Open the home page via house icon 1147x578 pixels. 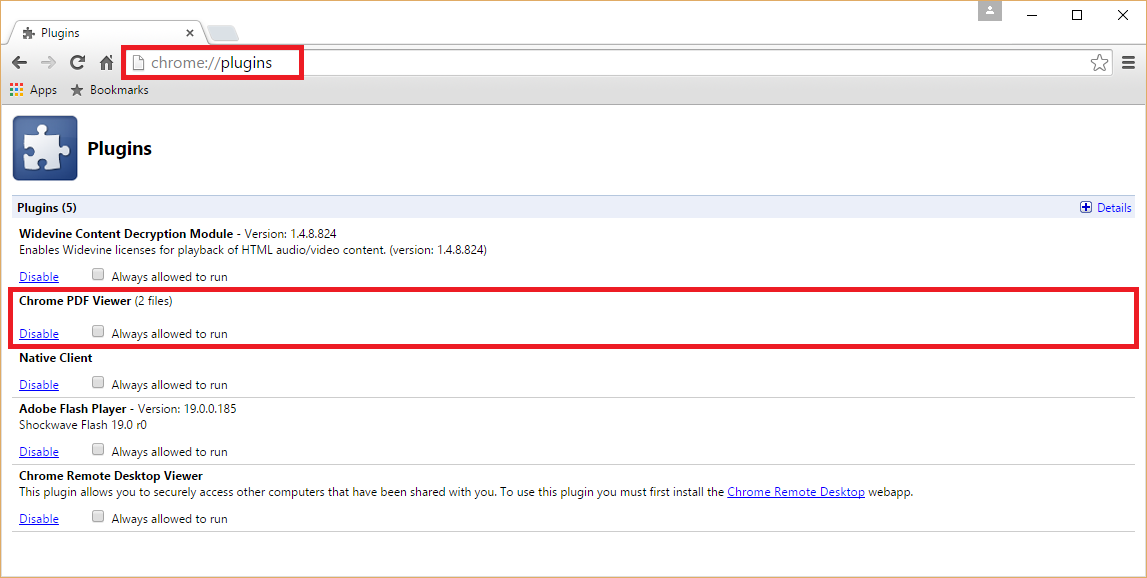tap(107, 63)
